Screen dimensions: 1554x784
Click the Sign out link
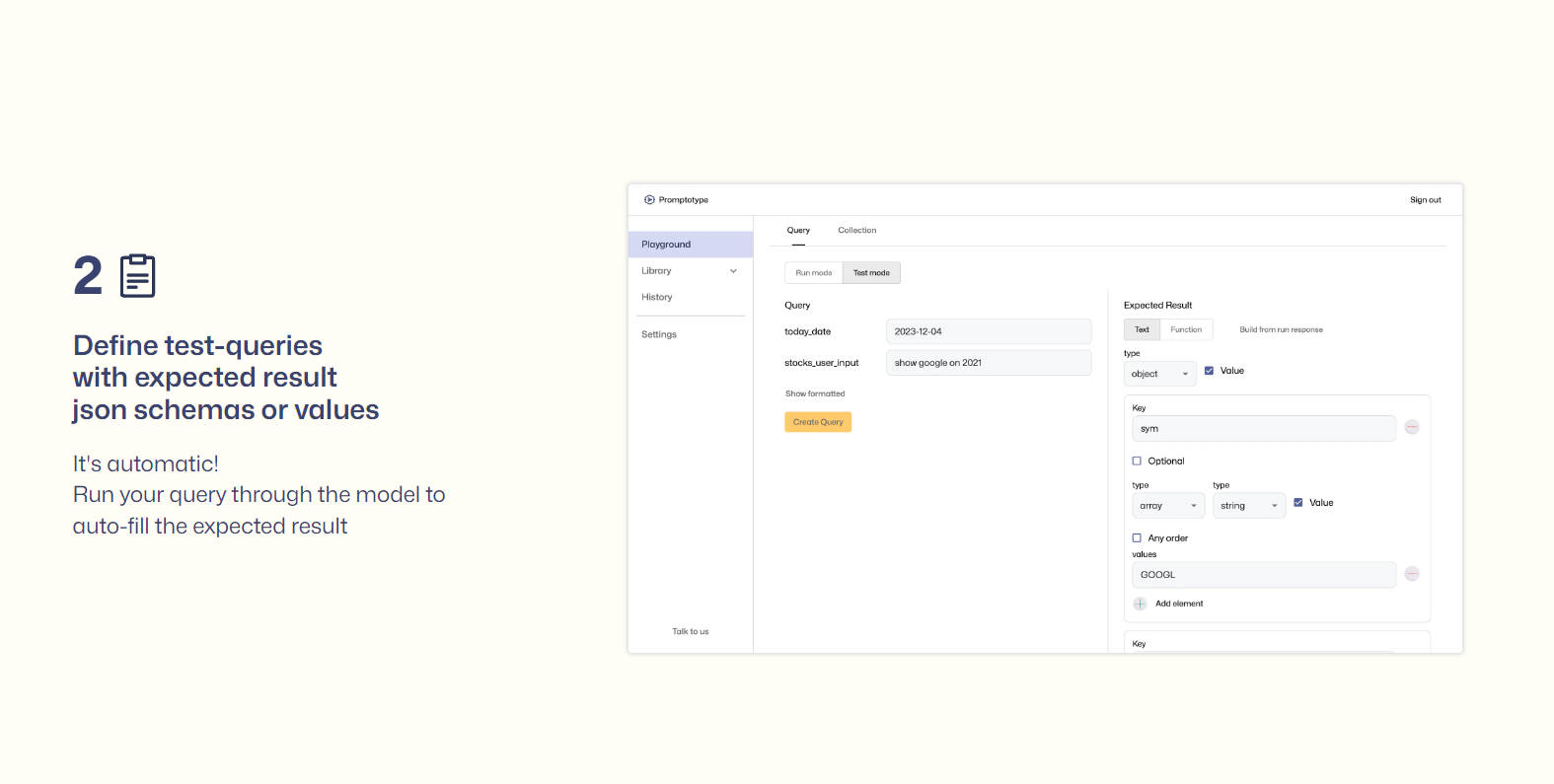(1425, 200)
